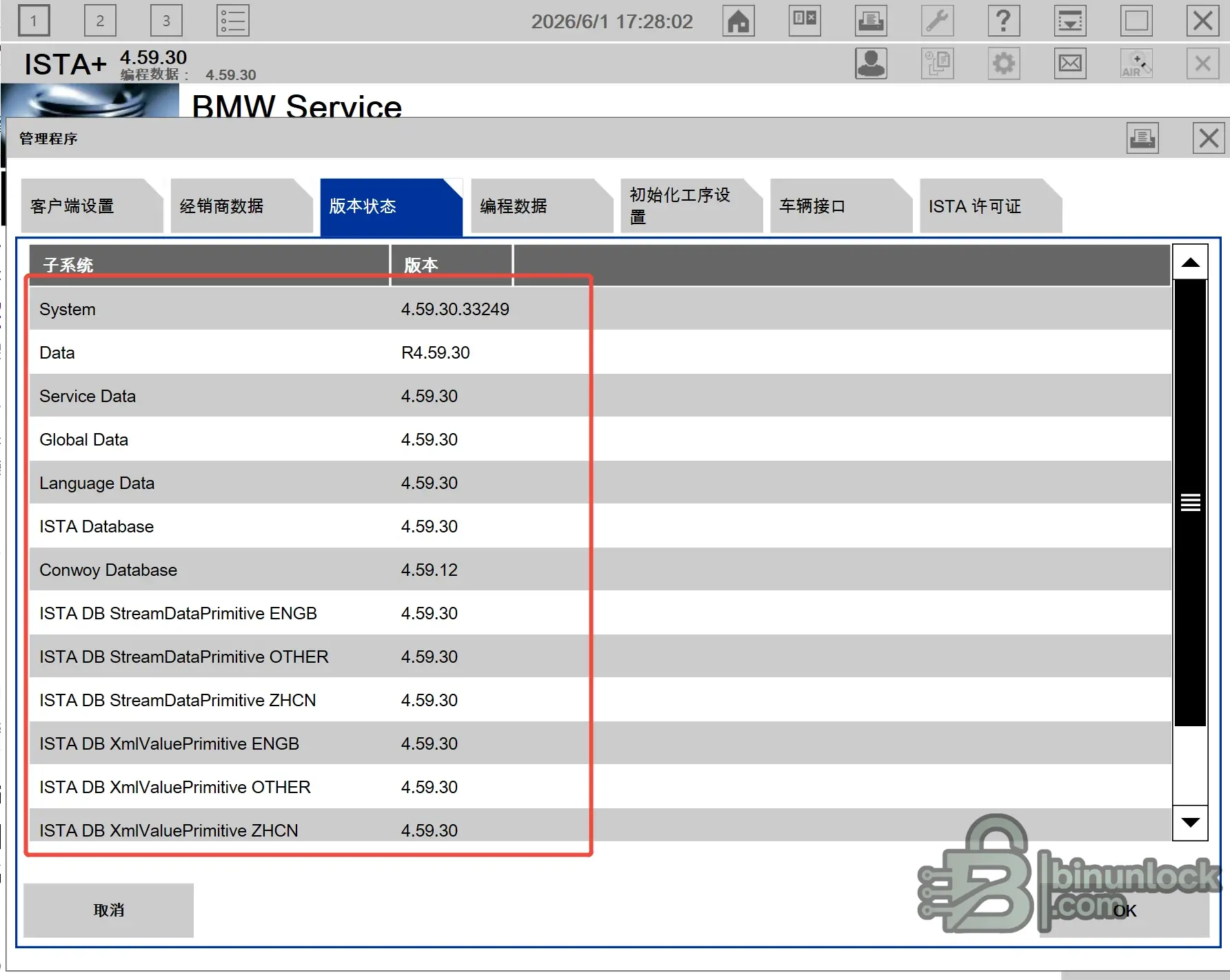
Task: Click the AIR icon
Action: click(x=1136, y=63)
